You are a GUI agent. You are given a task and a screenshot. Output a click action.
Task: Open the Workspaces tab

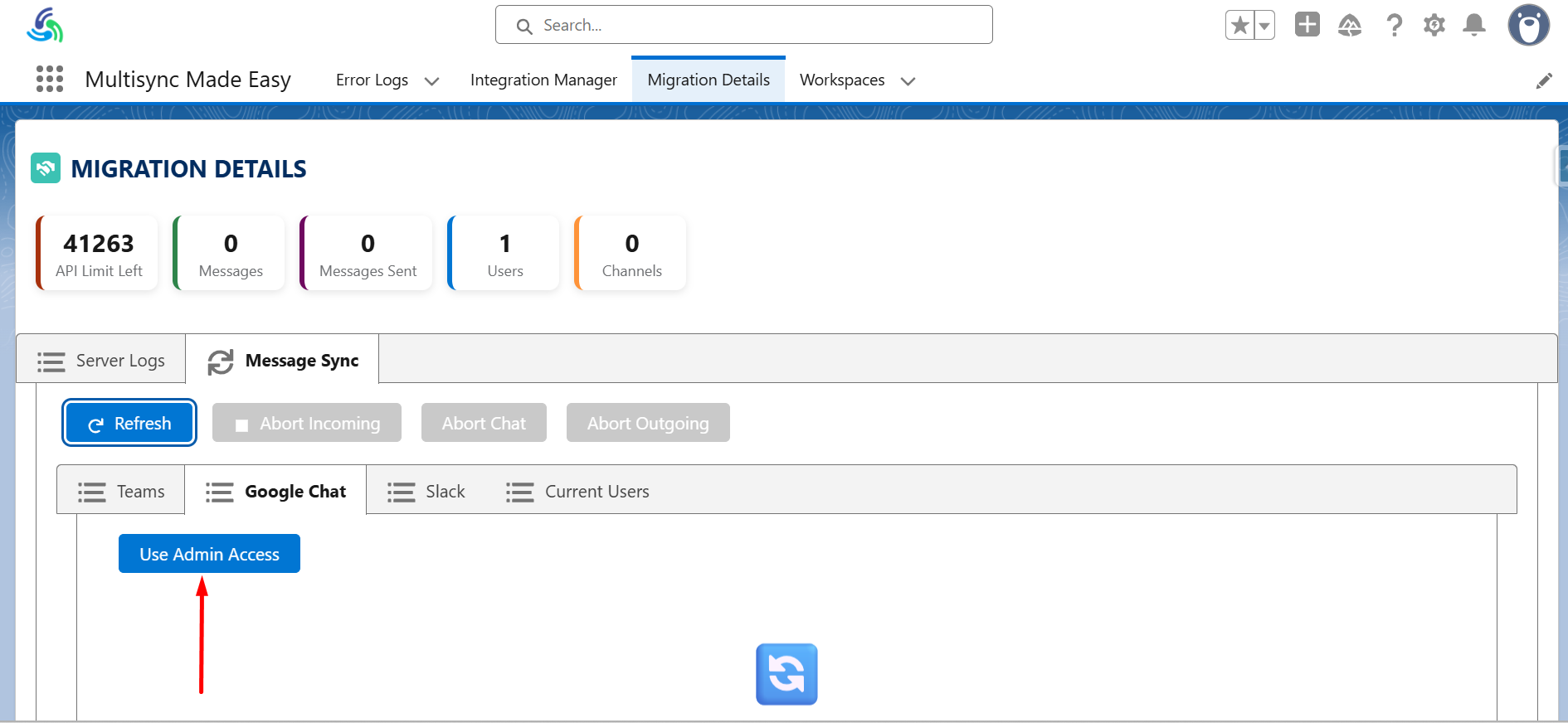pos(842,80)
